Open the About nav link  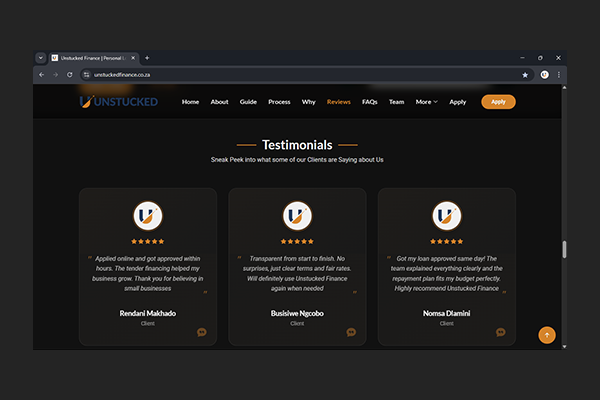219,102
